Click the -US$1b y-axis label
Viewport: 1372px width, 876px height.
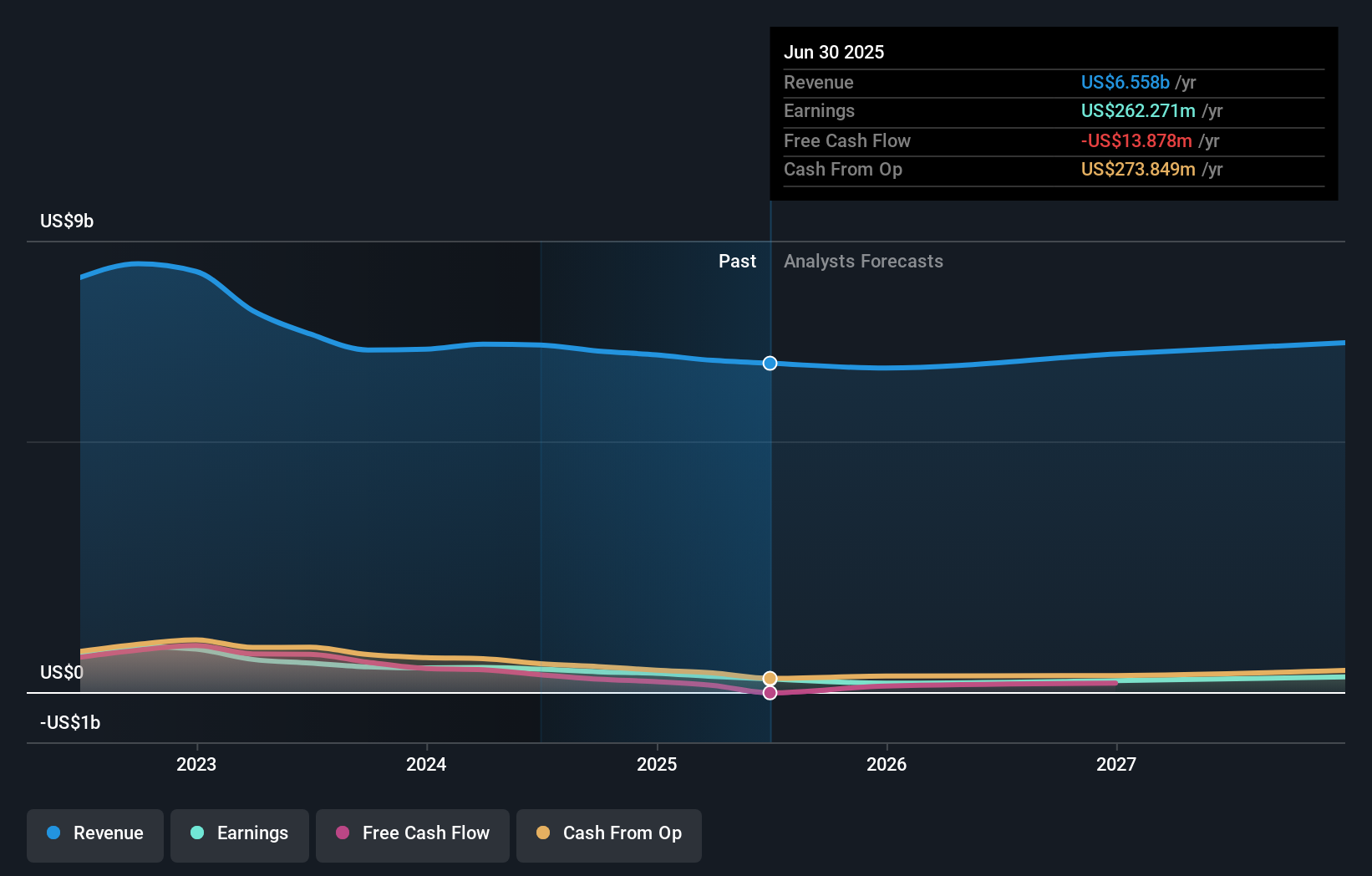[70, 722]
